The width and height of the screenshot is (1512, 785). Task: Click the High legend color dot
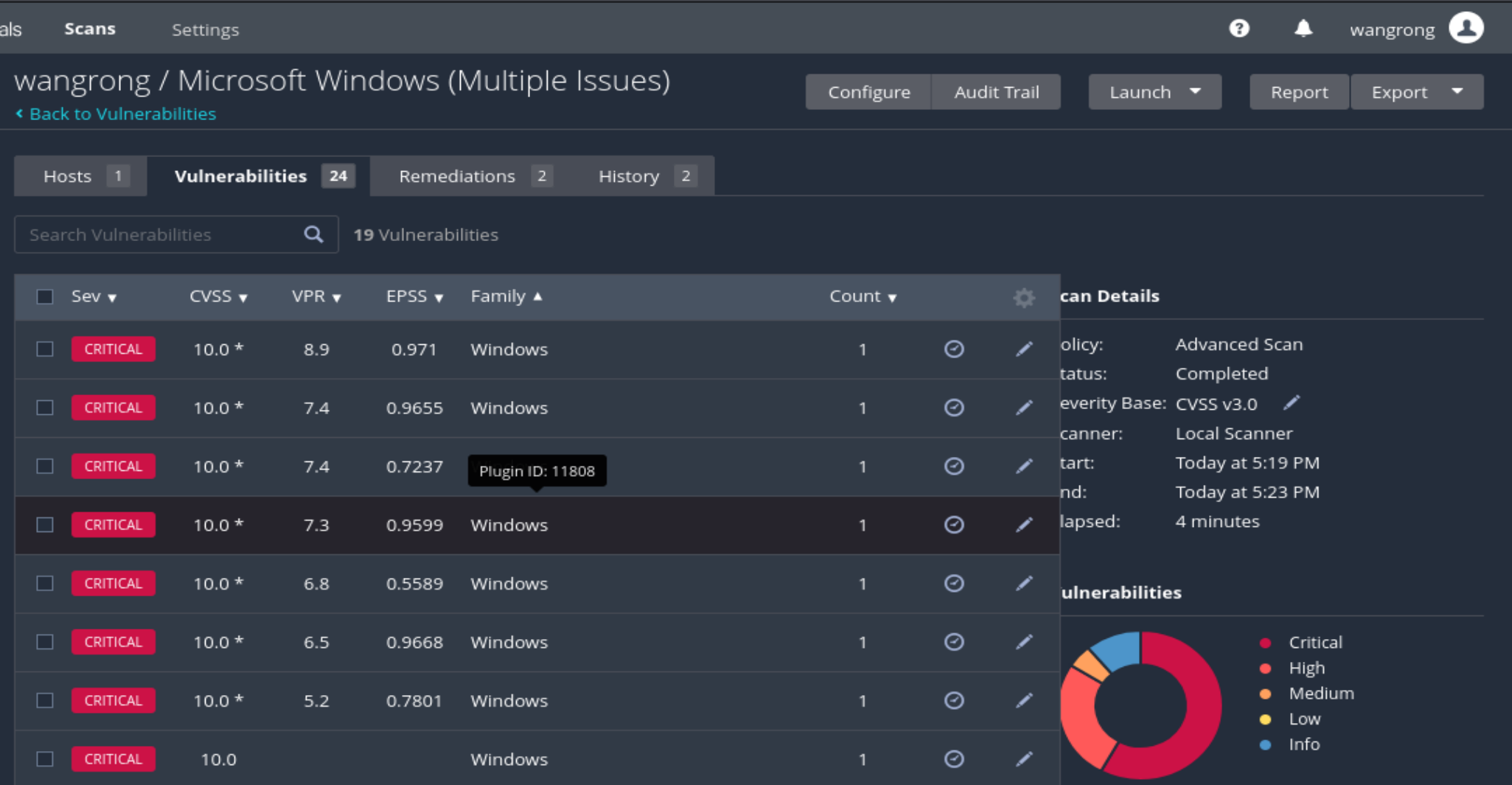pos(1265,669)
